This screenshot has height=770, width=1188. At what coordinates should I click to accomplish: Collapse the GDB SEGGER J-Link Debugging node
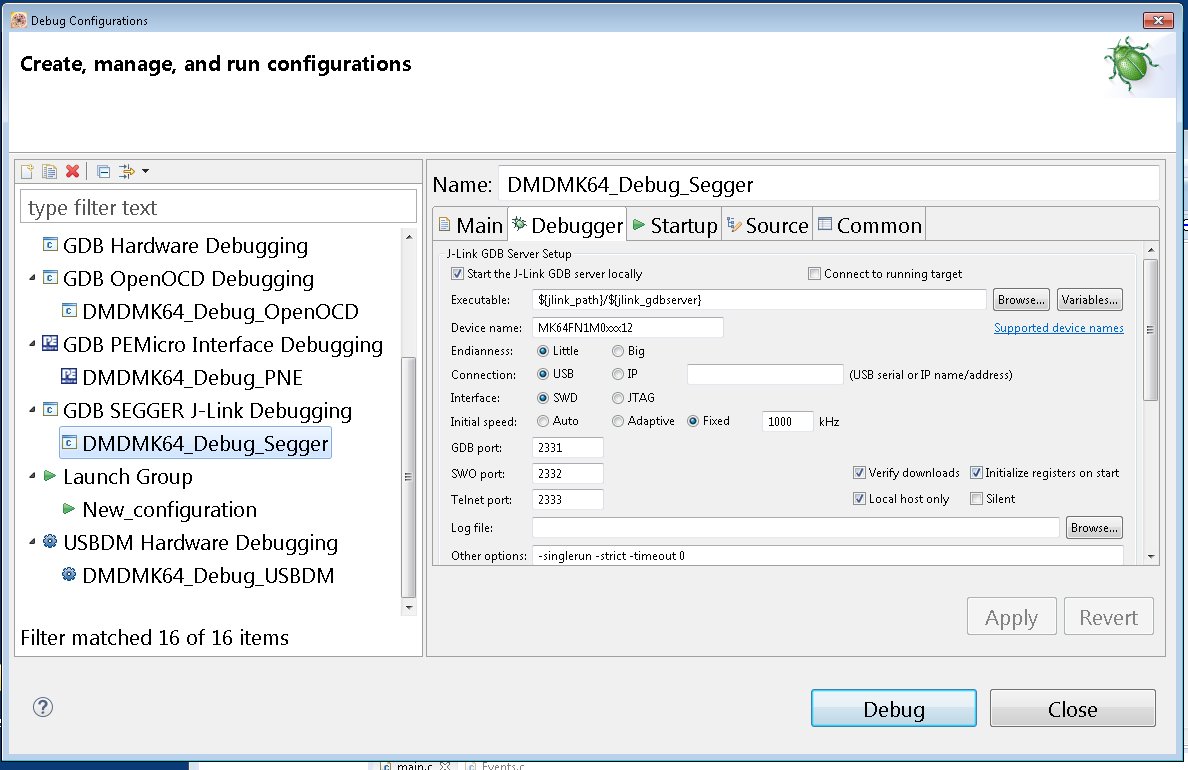coord(32,410)
